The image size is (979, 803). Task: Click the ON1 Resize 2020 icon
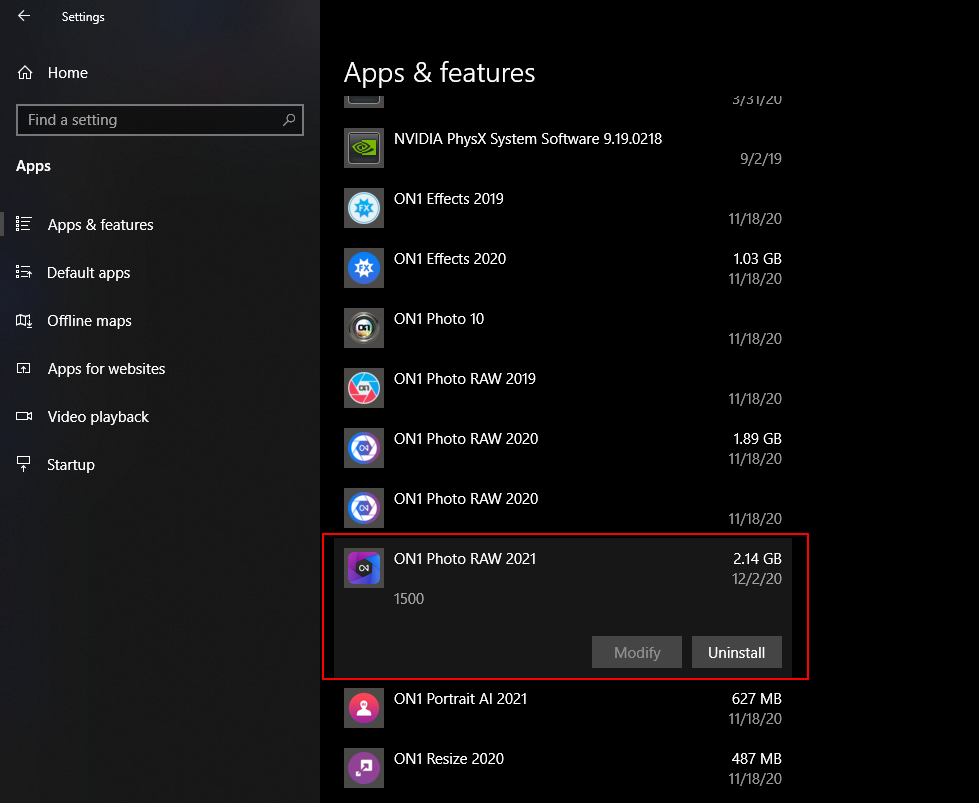pos(363,768)
